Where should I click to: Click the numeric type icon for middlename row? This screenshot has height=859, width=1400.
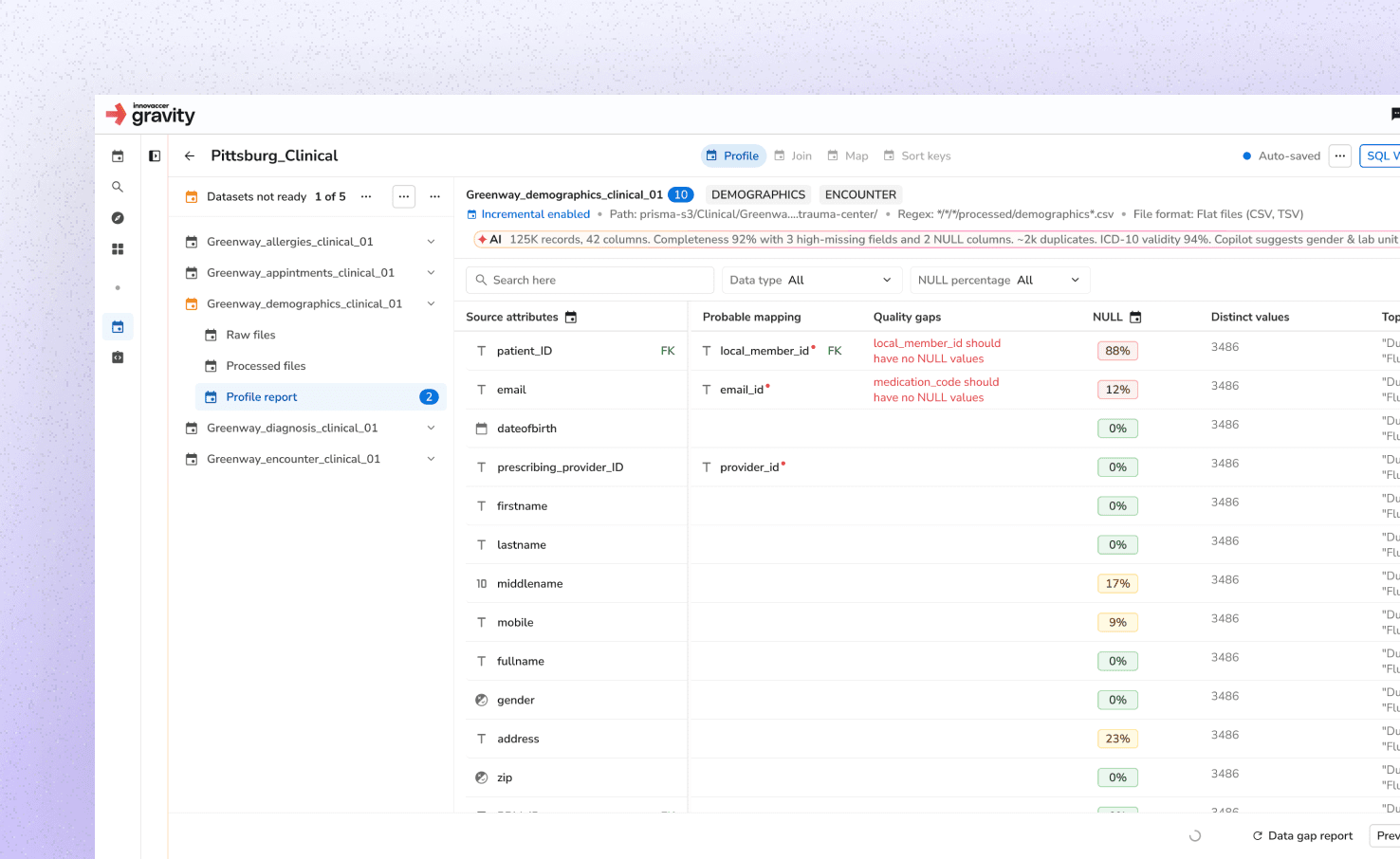[x=482, y=584]
